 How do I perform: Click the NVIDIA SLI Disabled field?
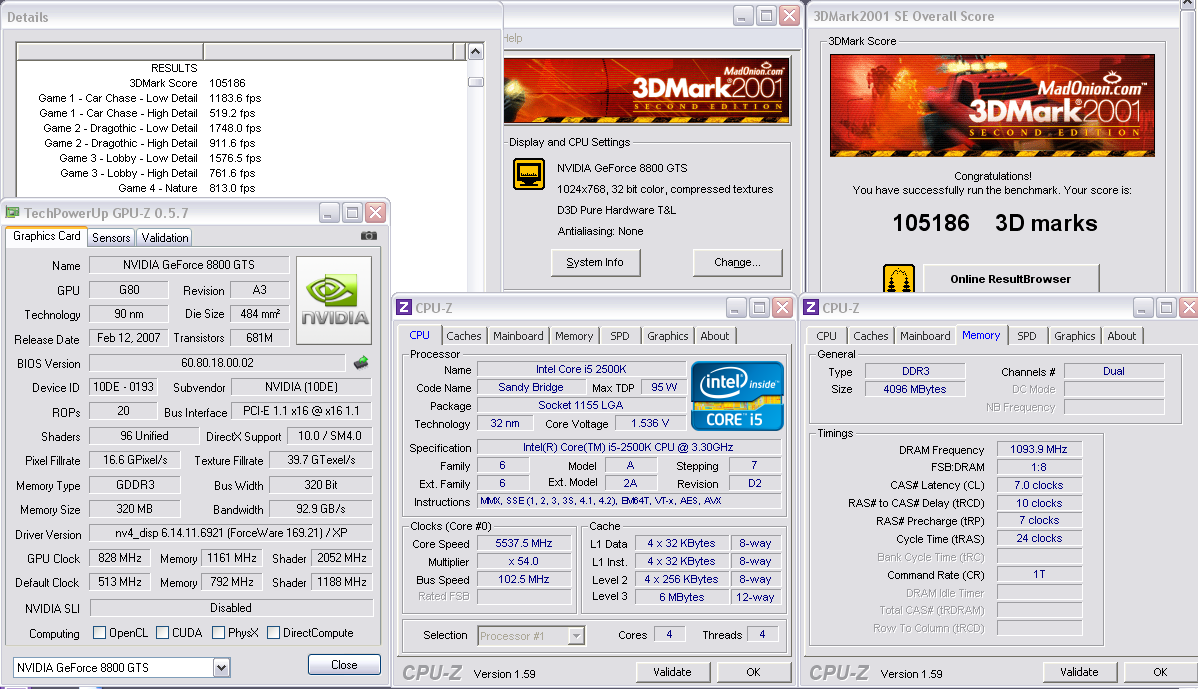tap(231, 608)
